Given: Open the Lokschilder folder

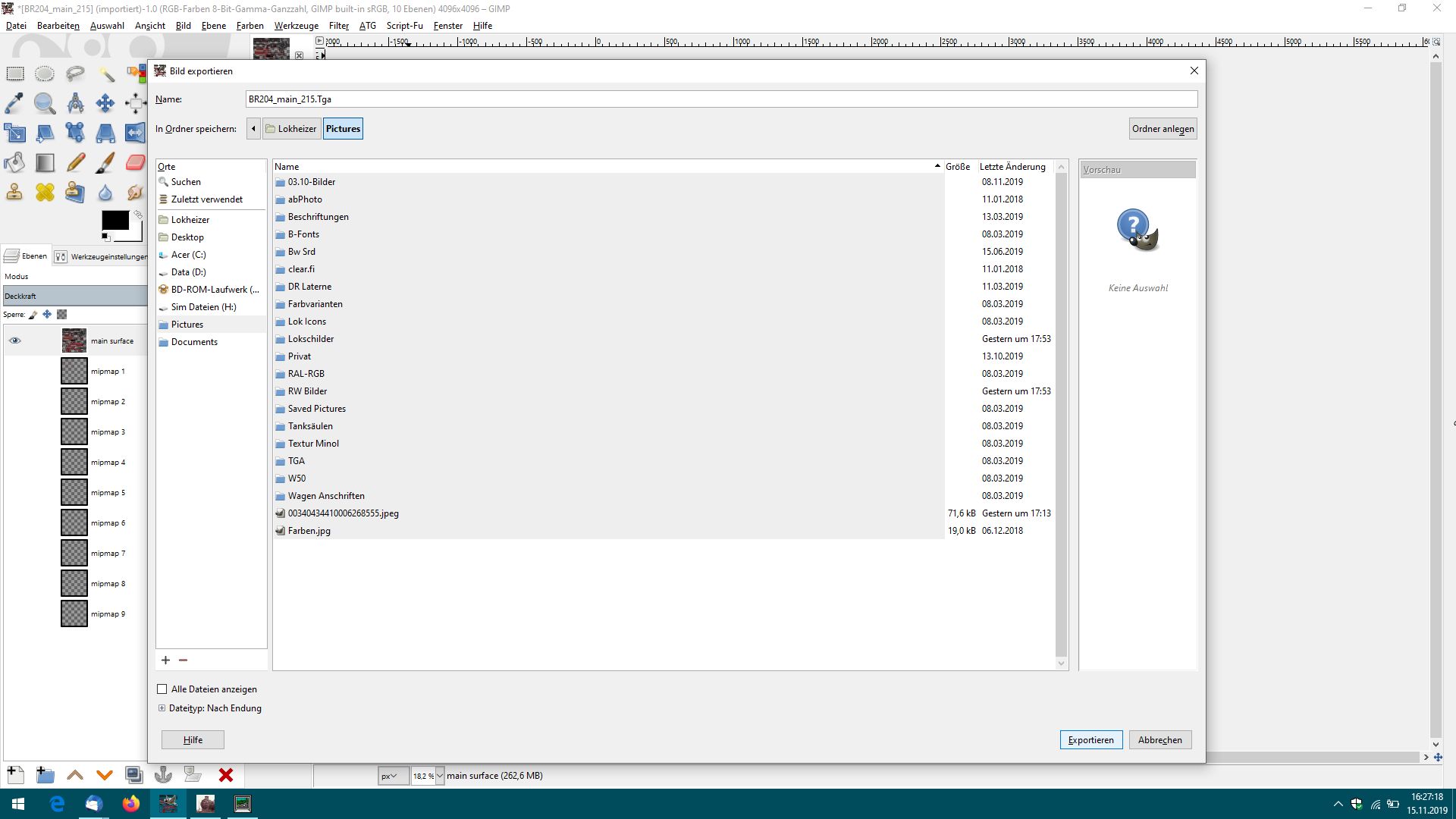Looking at the screenshot, I should [x=310, y=339].
